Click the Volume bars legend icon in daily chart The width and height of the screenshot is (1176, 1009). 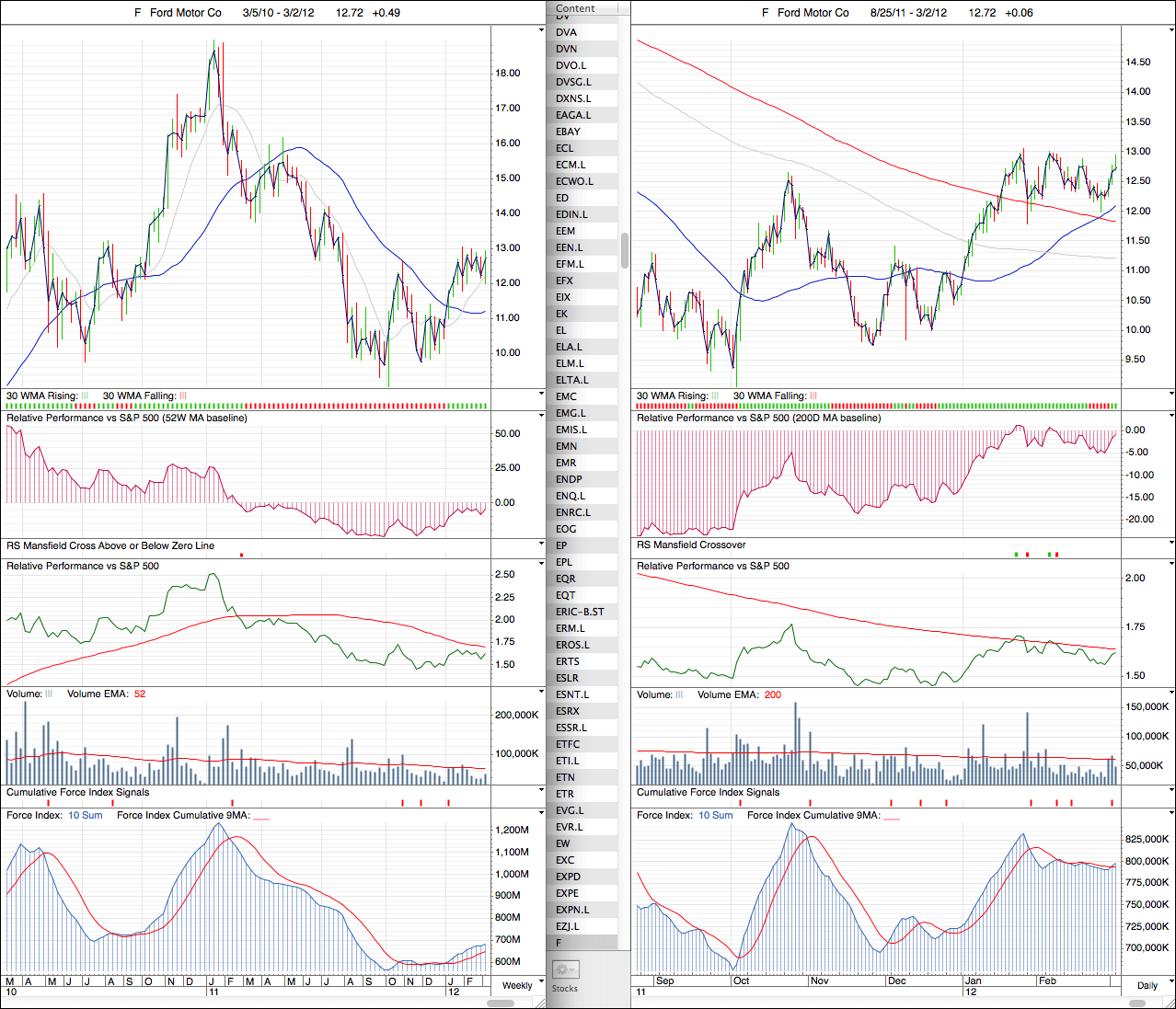[x=680, y=694]
